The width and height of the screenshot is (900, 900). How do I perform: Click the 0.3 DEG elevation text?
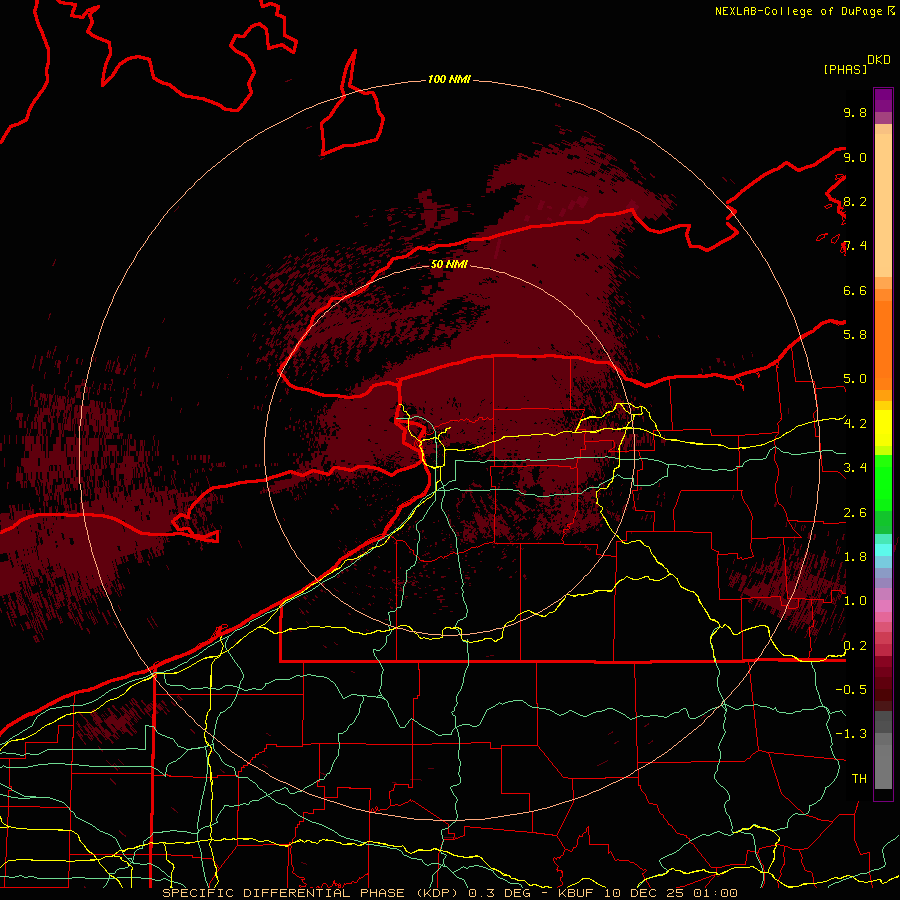pos(499,893)
